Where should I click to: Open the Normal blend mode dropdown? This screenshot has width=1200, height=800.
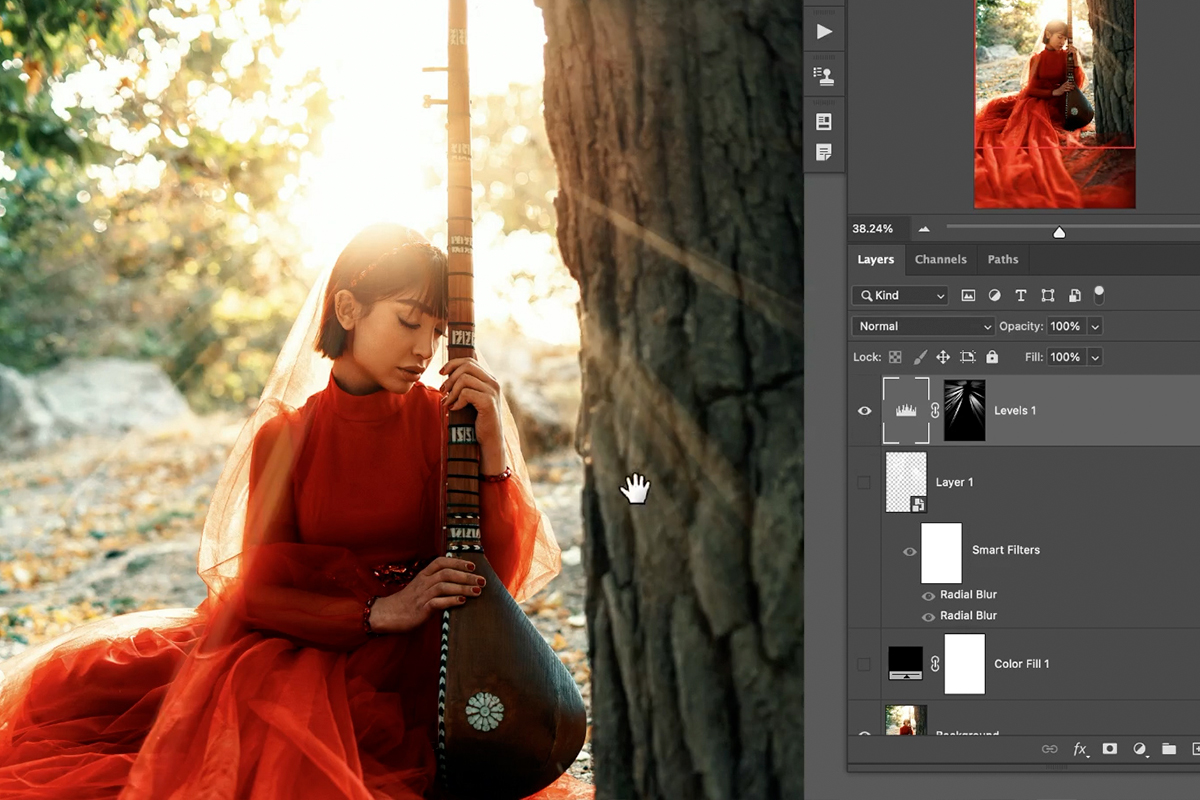coord(921,326)
